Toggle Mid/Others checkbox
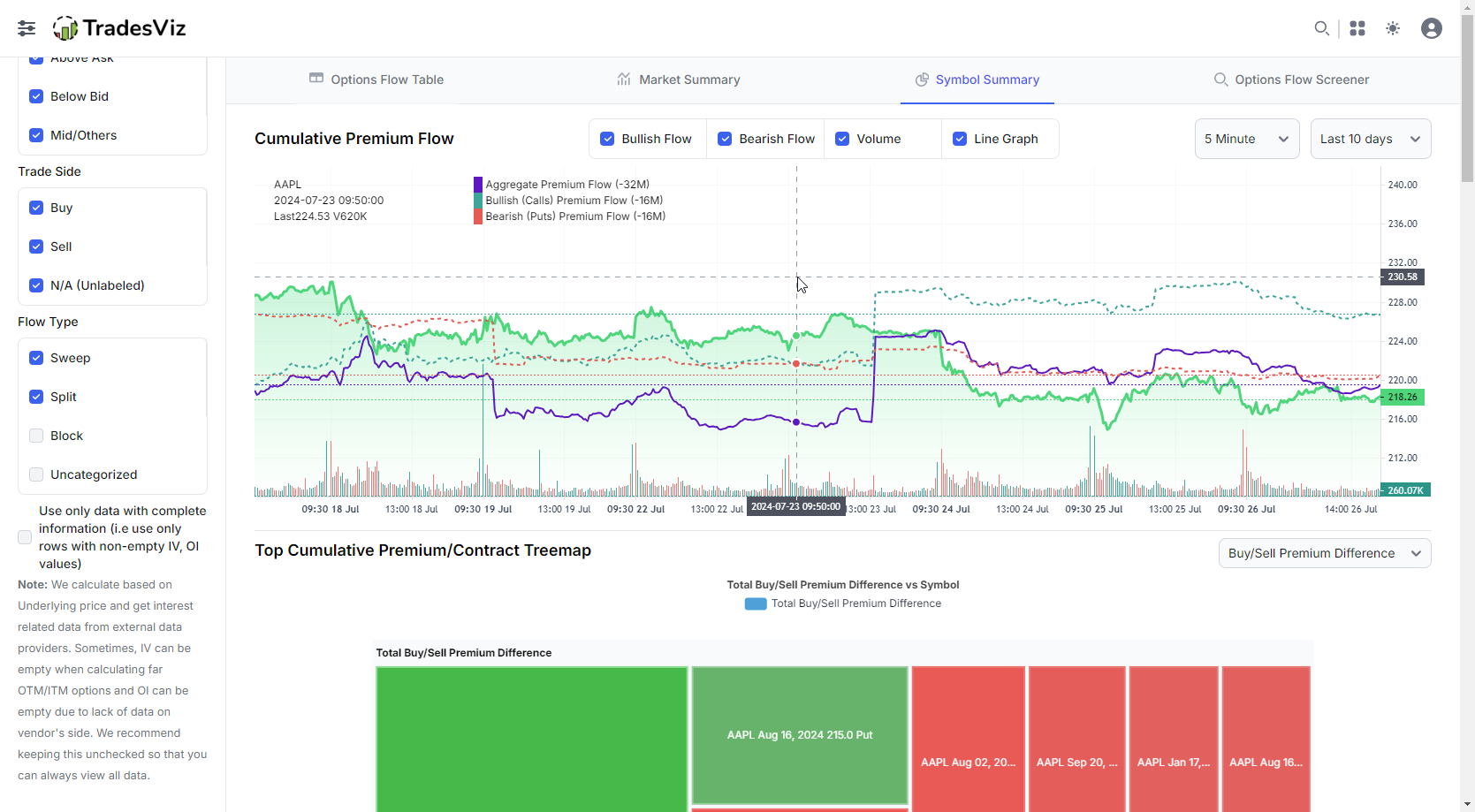Image resolution: width=1475 pixels, height=812 pixels. click(36, 135)
